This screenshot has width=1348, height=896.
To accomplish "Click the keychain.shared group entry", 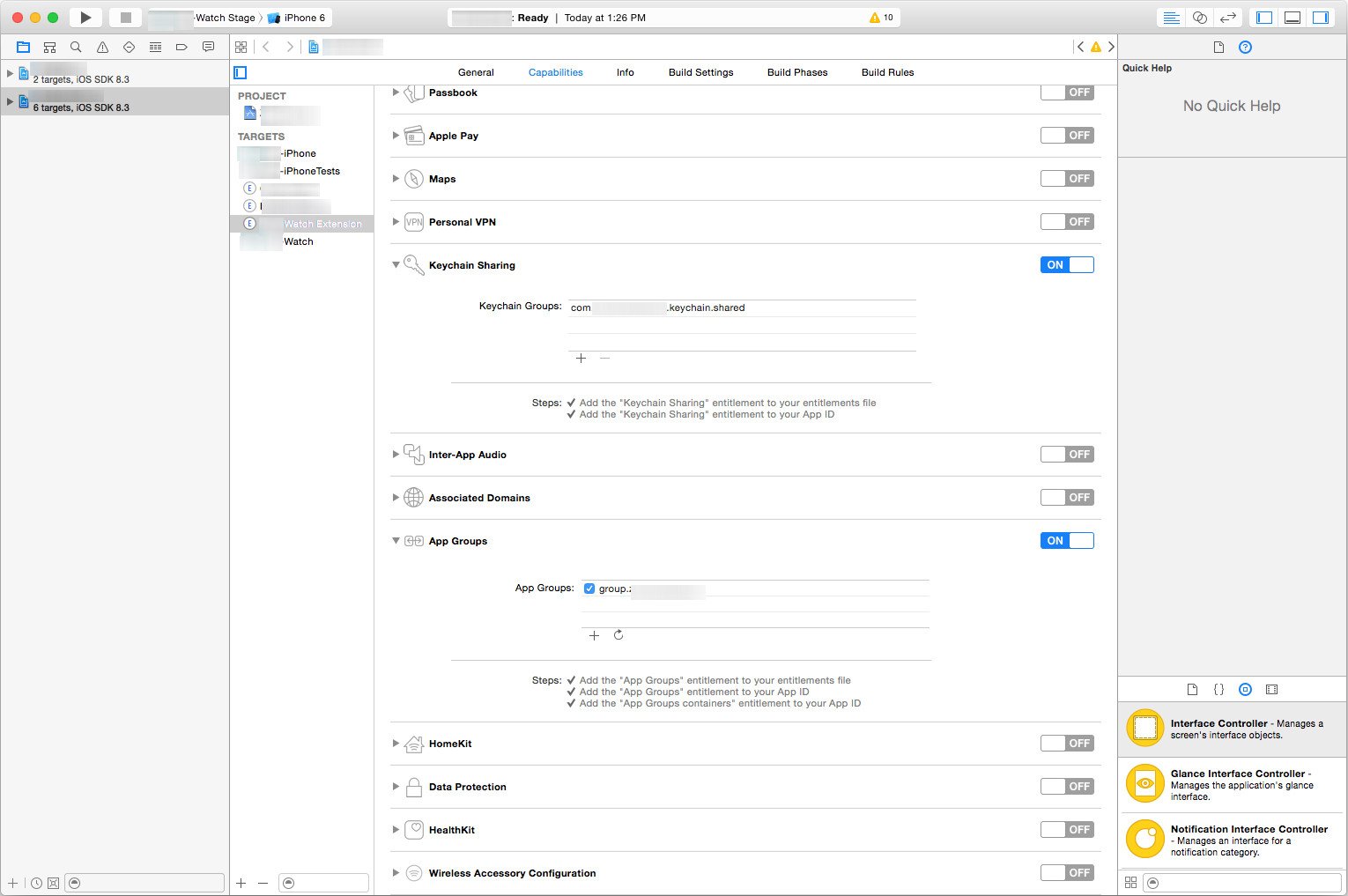I will point(742,307).
